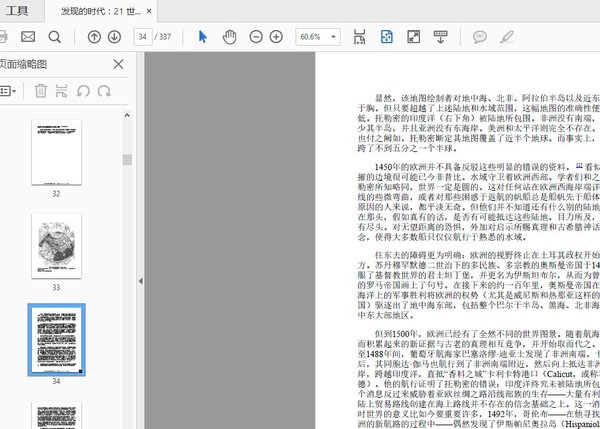Screen dimensions: 600x429
Task: Open the comment bubble tool
Action: click(x=479, y=37)
